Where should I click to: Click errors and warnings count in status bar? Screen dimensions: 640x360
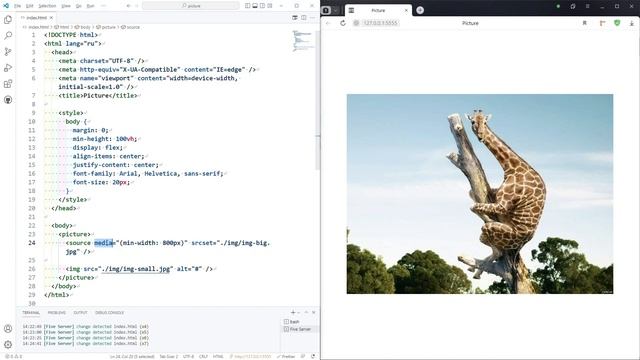click(14, 356)
